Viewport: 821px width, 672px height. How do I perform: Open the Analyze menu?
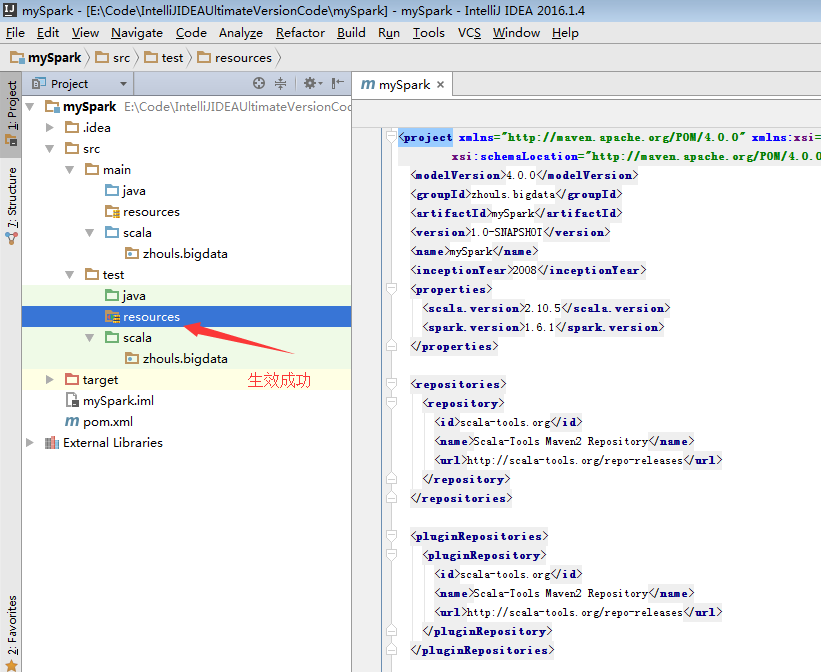tap(241, 33)
